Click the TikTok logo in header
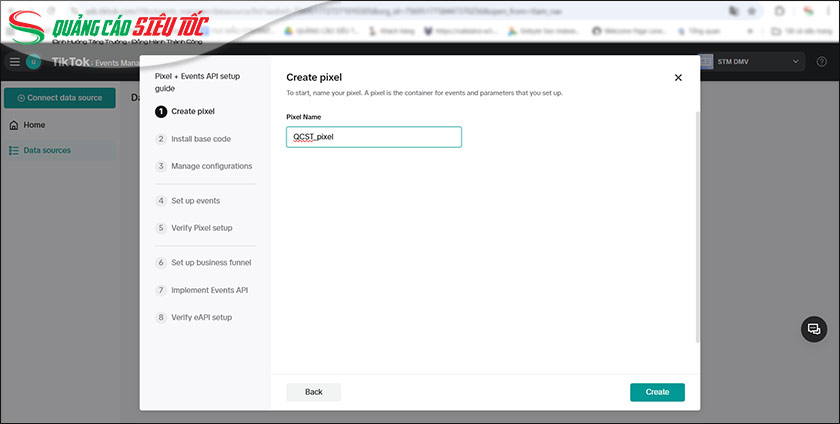 pyautogui.click(x=70, y=62)
